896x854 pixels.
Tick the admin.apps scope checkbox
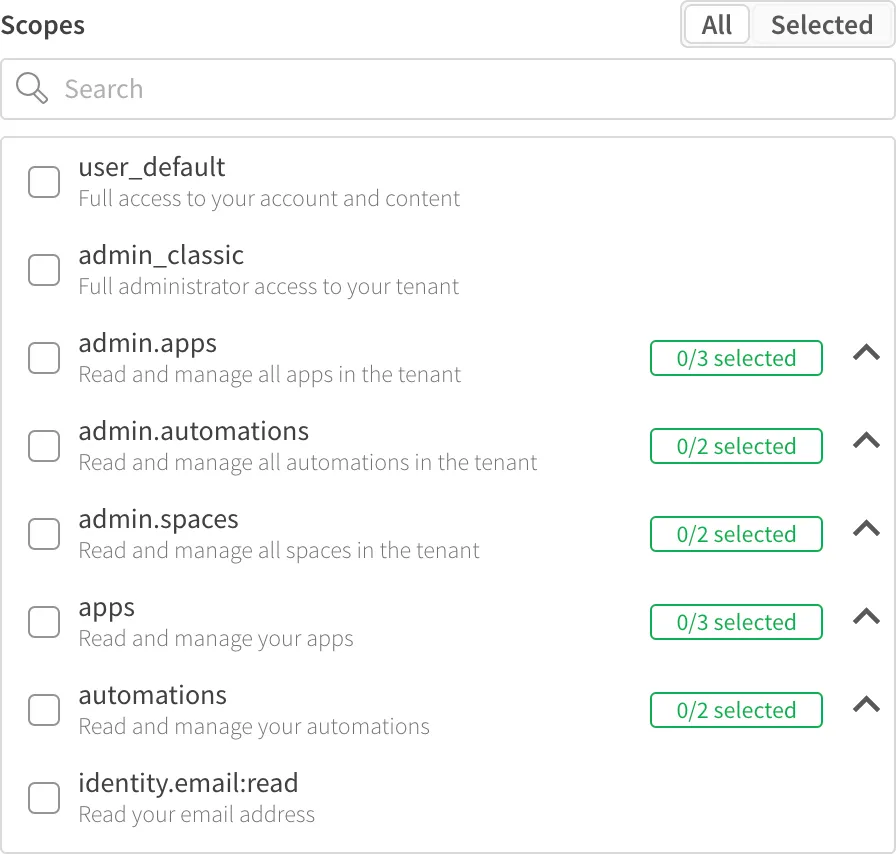(44, 358)
